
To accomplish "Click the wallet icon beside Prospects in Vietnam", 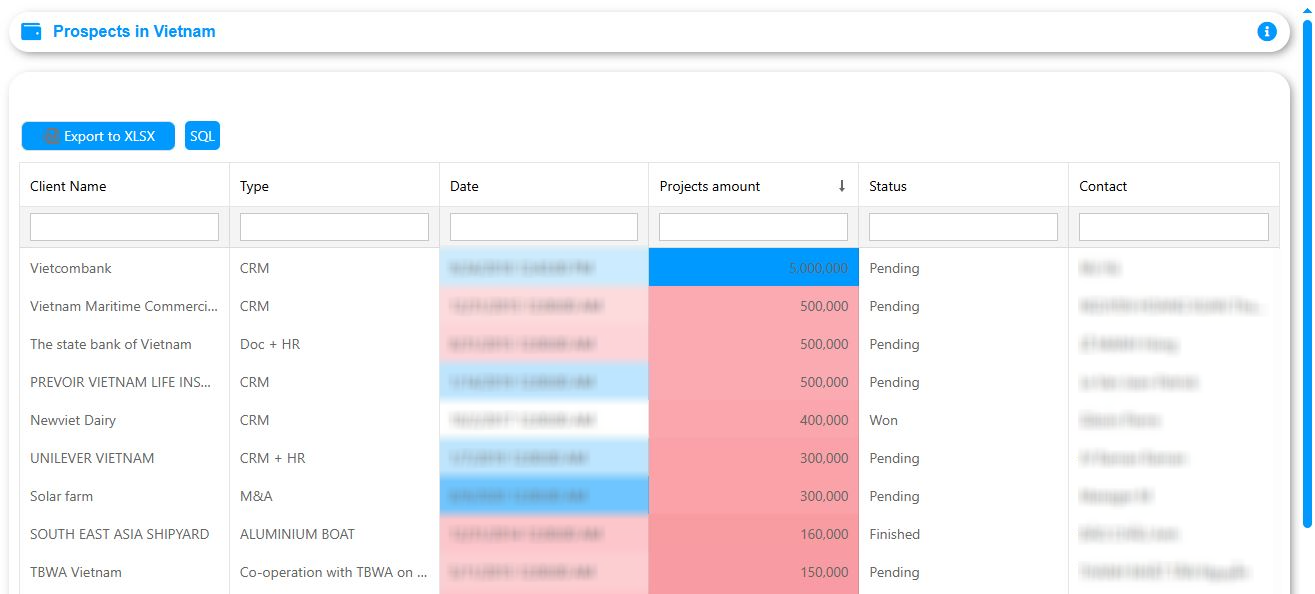I will point(31,32).
